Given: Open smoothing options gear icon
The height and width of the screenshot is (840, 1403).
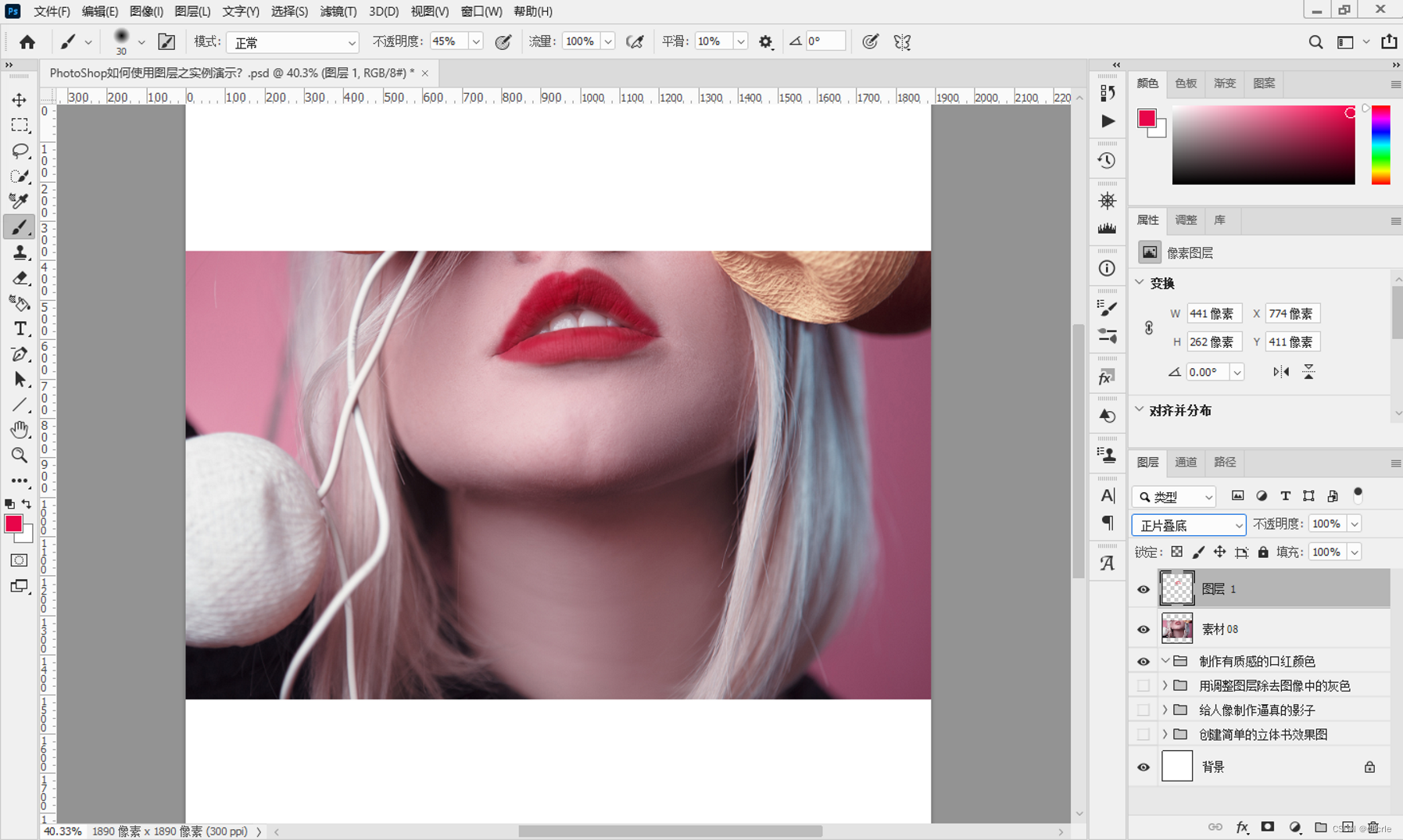Looking at the screenshot, I should (765, 42).
